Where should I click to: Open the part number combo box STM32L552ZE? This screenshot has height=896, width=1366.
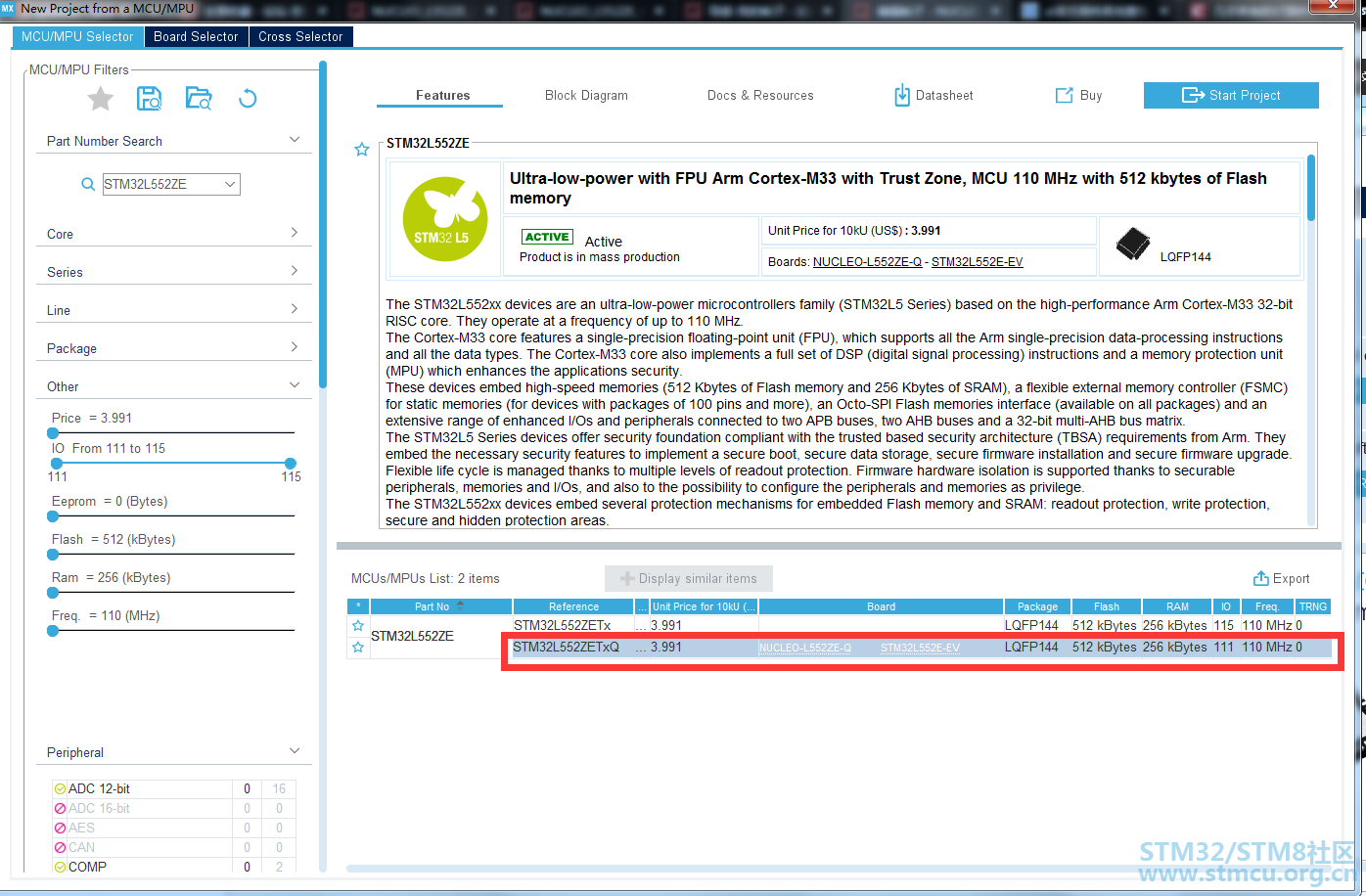pos(171,184)
